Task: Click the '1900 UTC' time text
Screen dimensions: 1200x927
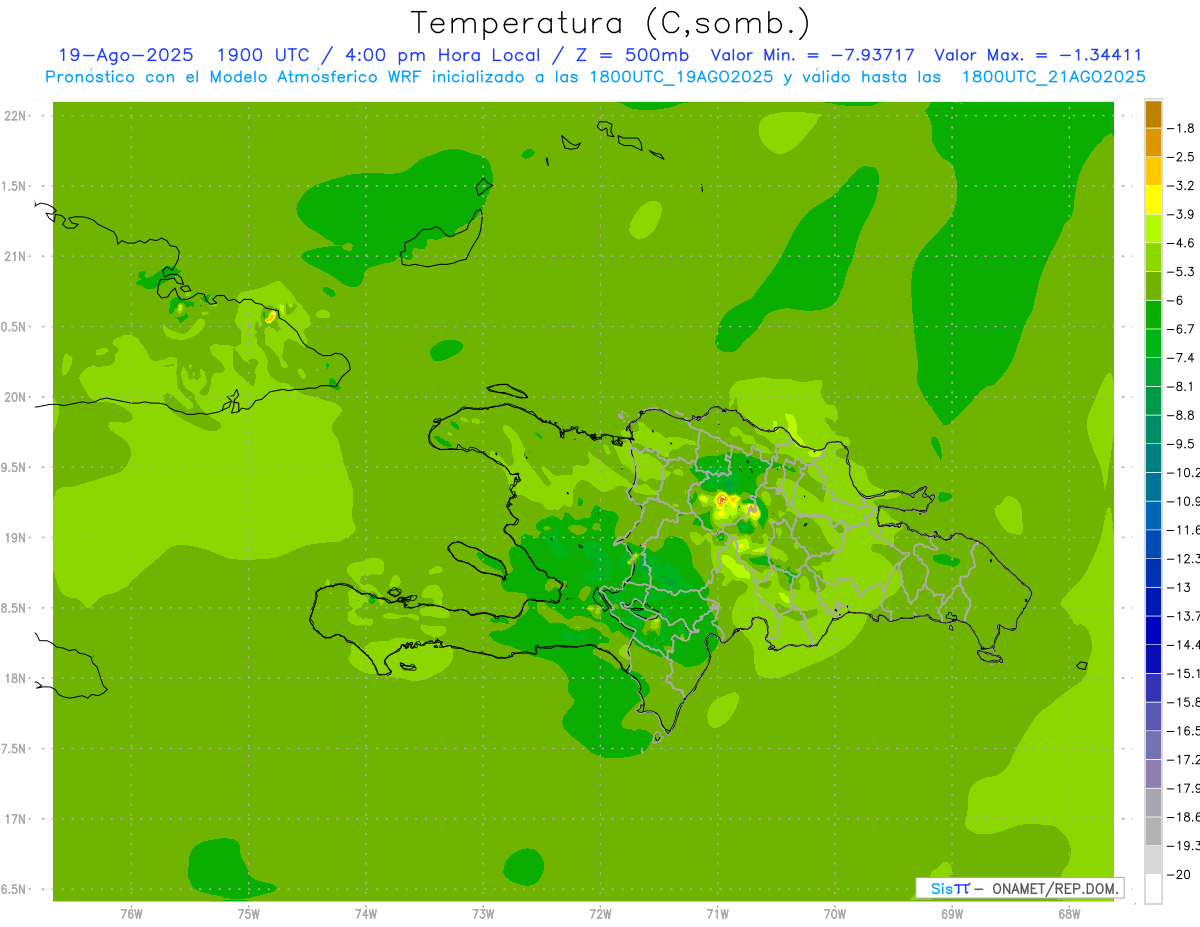Action: click(264, 55)
